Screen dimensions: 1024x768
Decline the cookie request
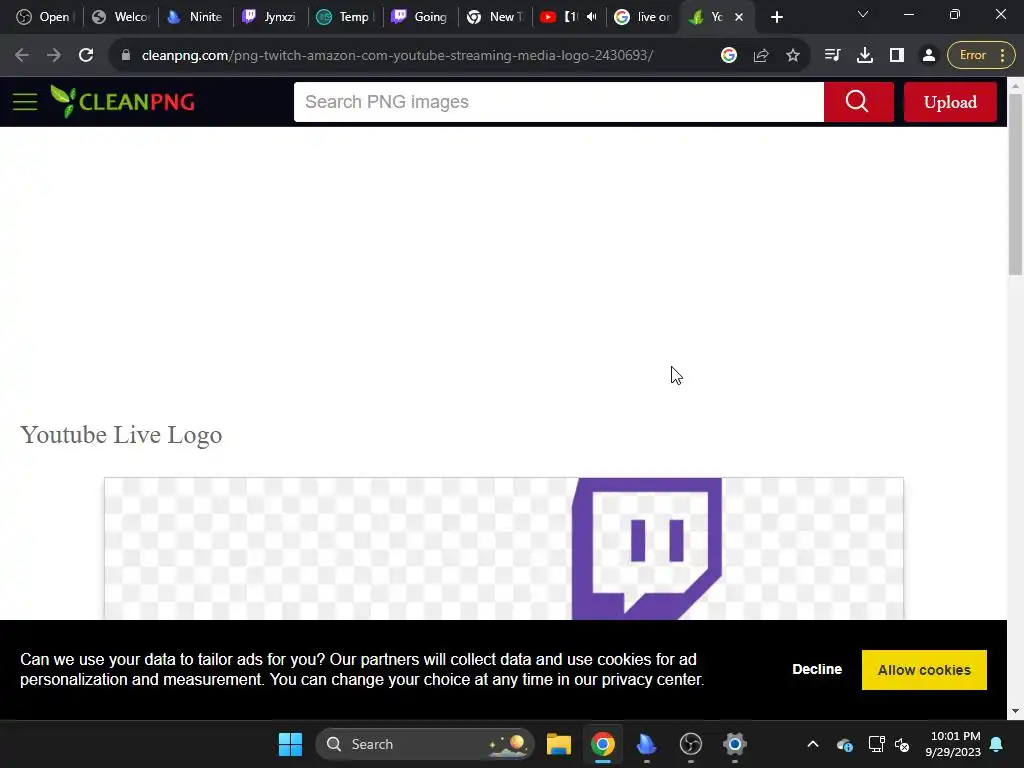pyautogui.click(x=817, y=669)
